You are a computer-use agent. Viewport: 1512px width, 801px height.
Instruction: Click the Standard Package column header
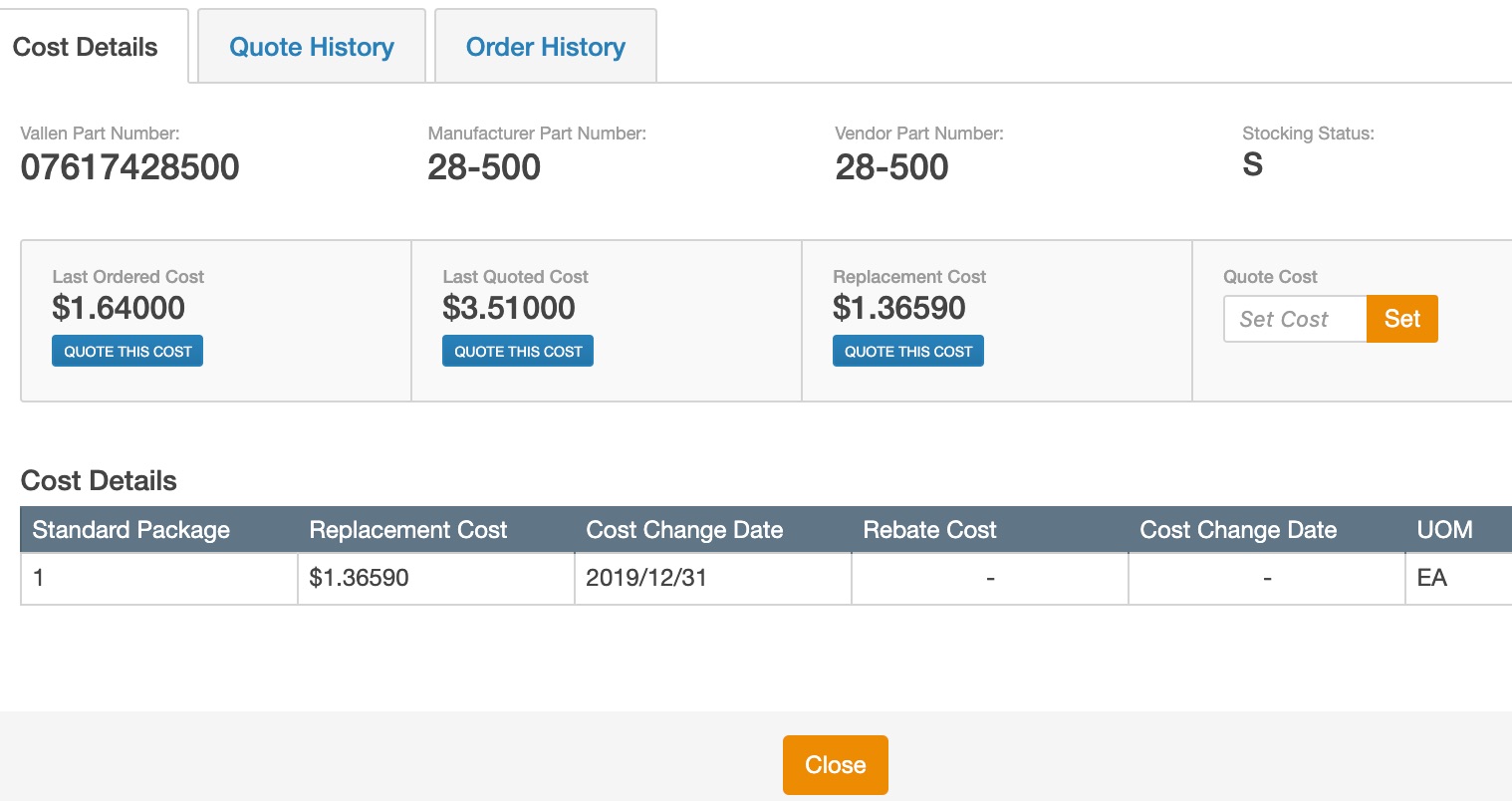click(x=131, y=530)
